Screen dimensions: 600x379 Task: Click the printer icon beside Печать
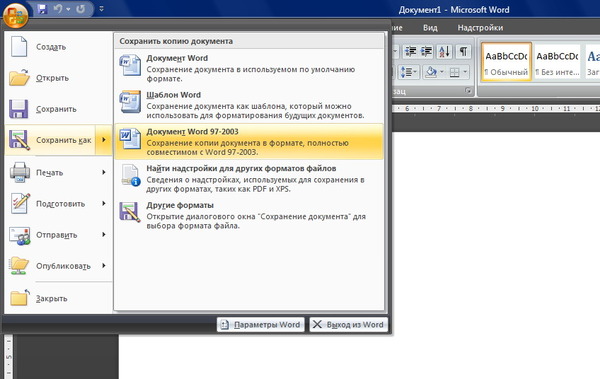point(20,172)
